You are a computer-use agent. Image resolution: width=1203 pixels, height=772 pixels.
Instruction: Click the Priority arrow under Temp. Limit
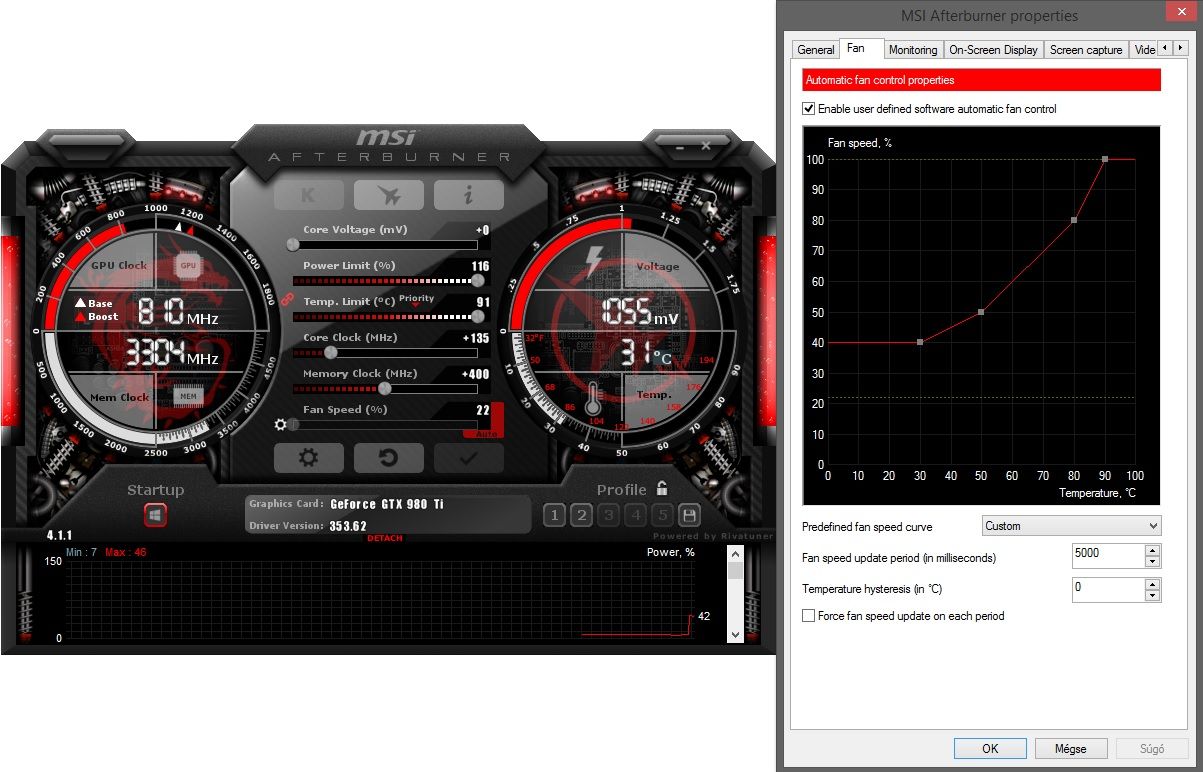416,304
